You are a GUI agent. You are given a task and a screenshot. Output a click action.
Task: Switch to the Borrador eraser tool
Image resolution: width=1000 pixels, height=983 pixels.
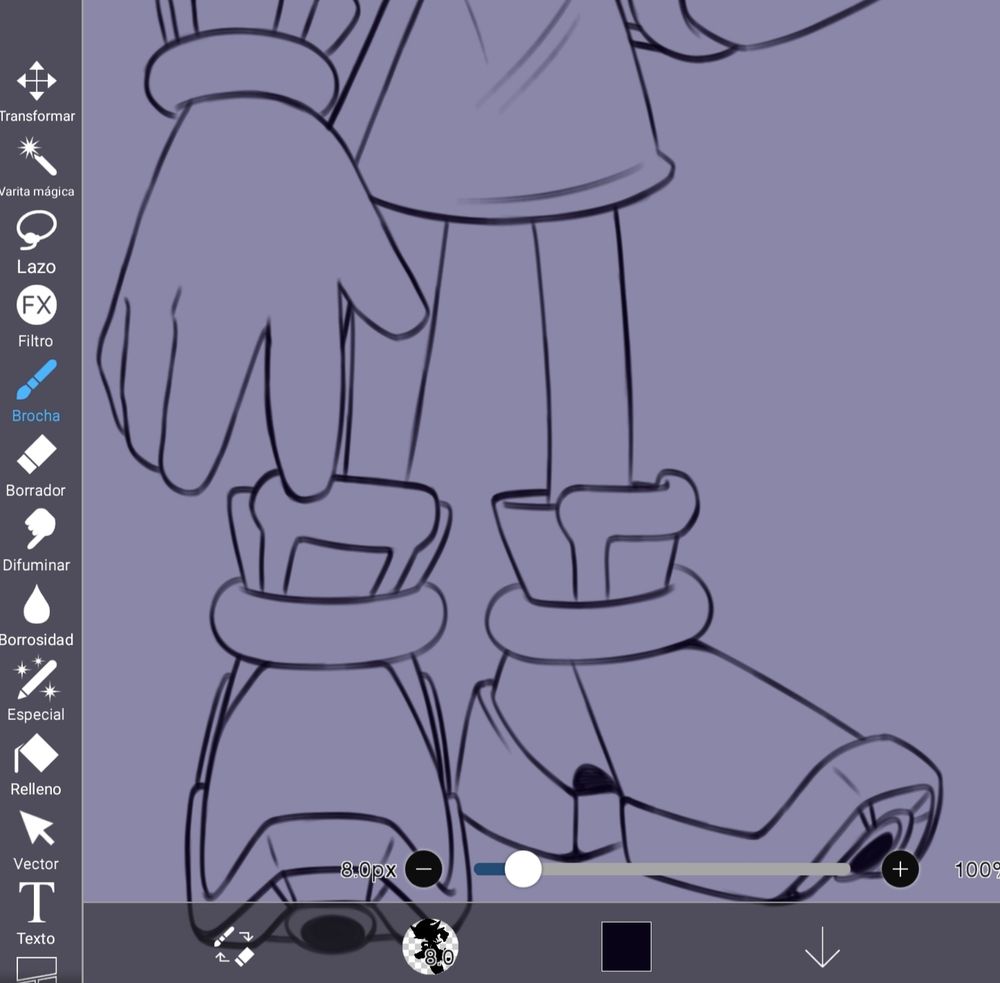[x=36, y=466]
